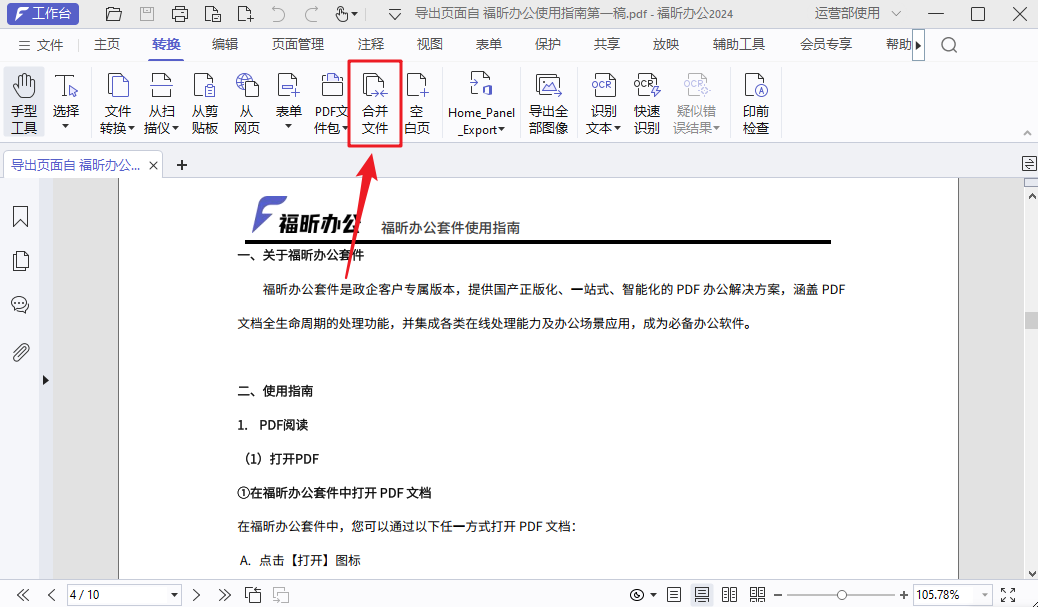Click the zoom slider handle

tap(841, 595)
